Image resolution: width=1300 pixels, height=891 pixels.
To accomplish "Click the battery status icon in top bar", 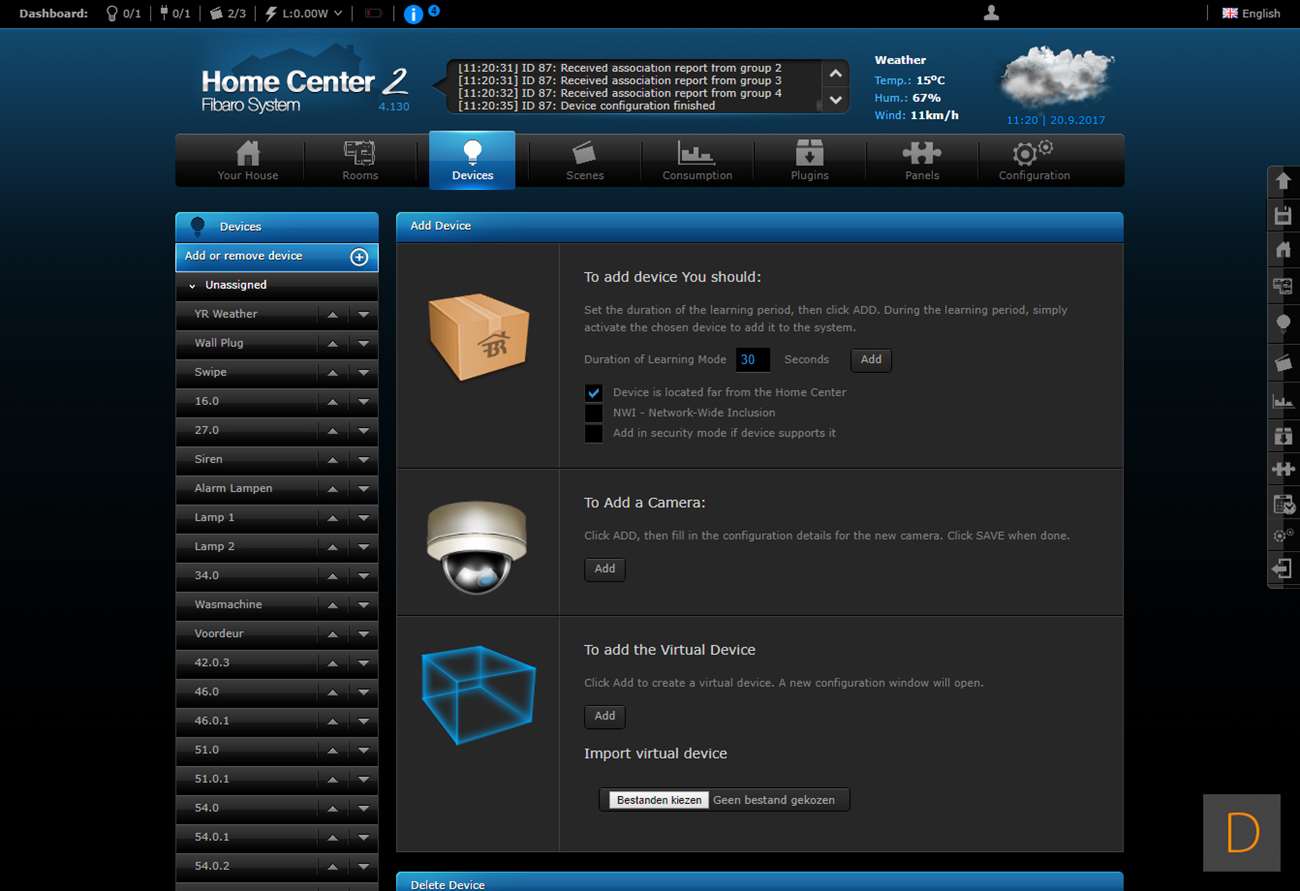I will pyautogui.click(x=373, y=14).
